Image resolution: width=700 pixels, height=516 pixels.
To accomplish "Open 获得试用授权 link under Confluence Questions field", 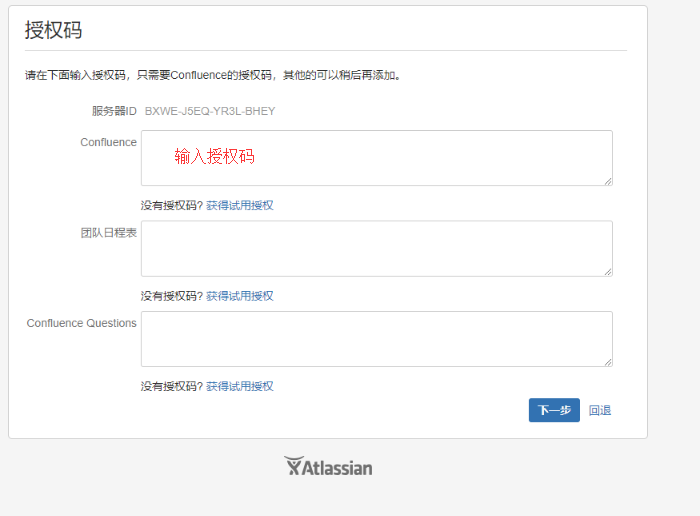I will [240, 386].
